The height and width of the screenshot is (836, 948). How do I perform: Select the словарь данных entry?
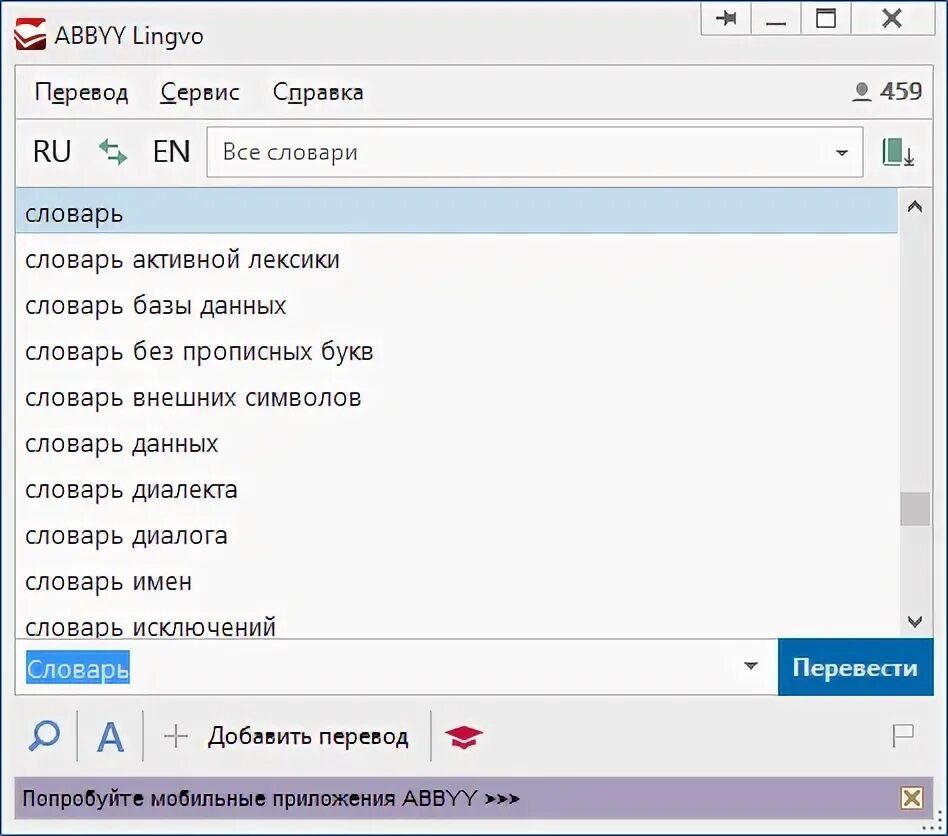click(457, 443)
